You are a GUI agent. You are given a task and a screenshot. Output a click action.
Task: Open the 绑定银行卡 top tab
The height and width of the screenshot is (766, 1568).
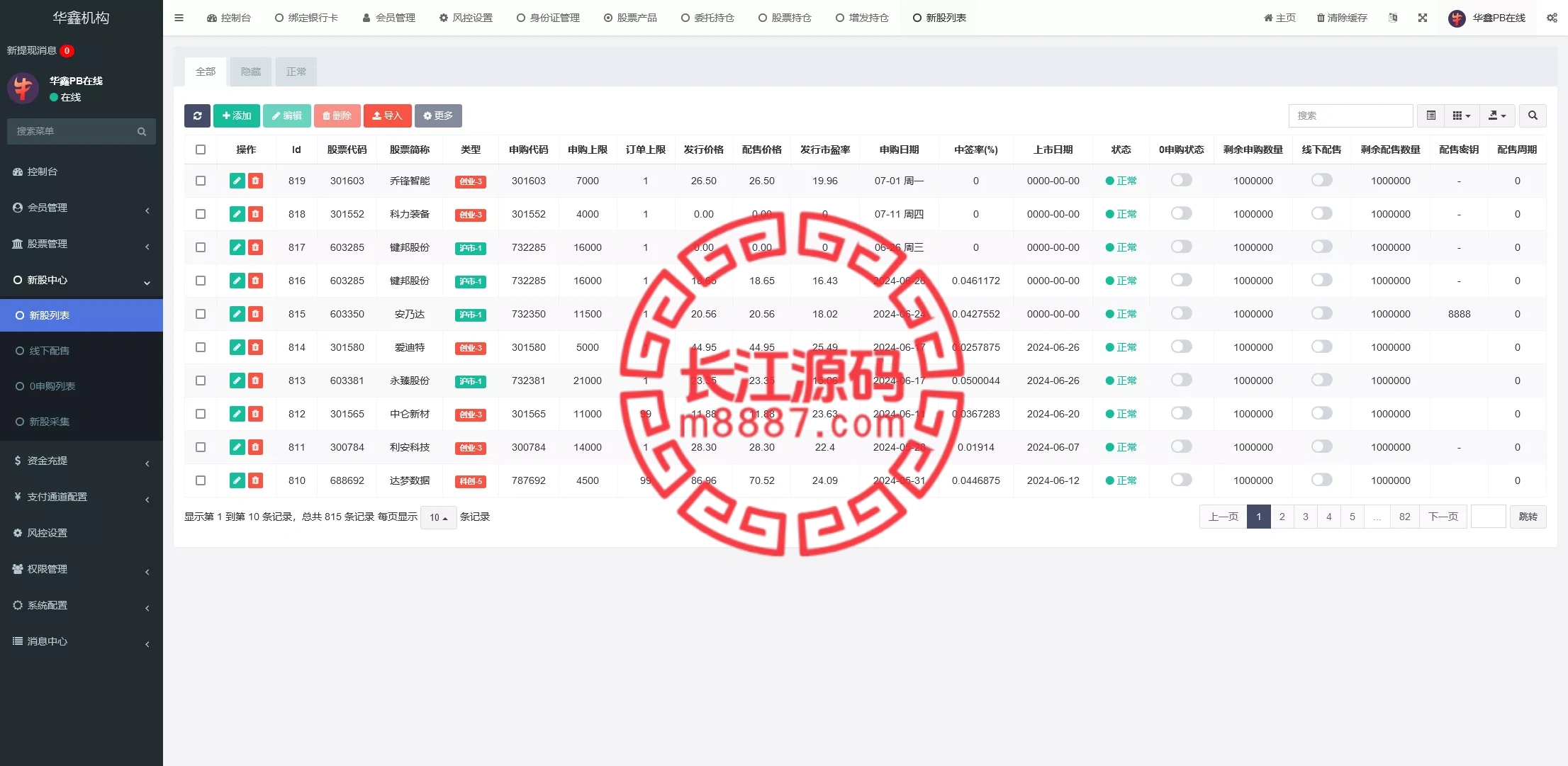tap(306, 18)
